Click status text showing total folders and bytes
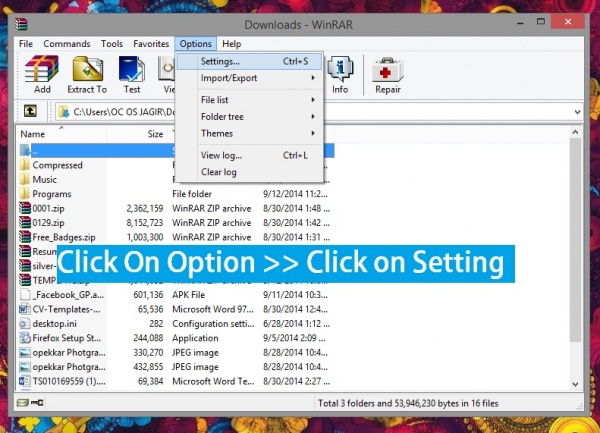Viewport: 600px width, 433px height. point(408,403)
